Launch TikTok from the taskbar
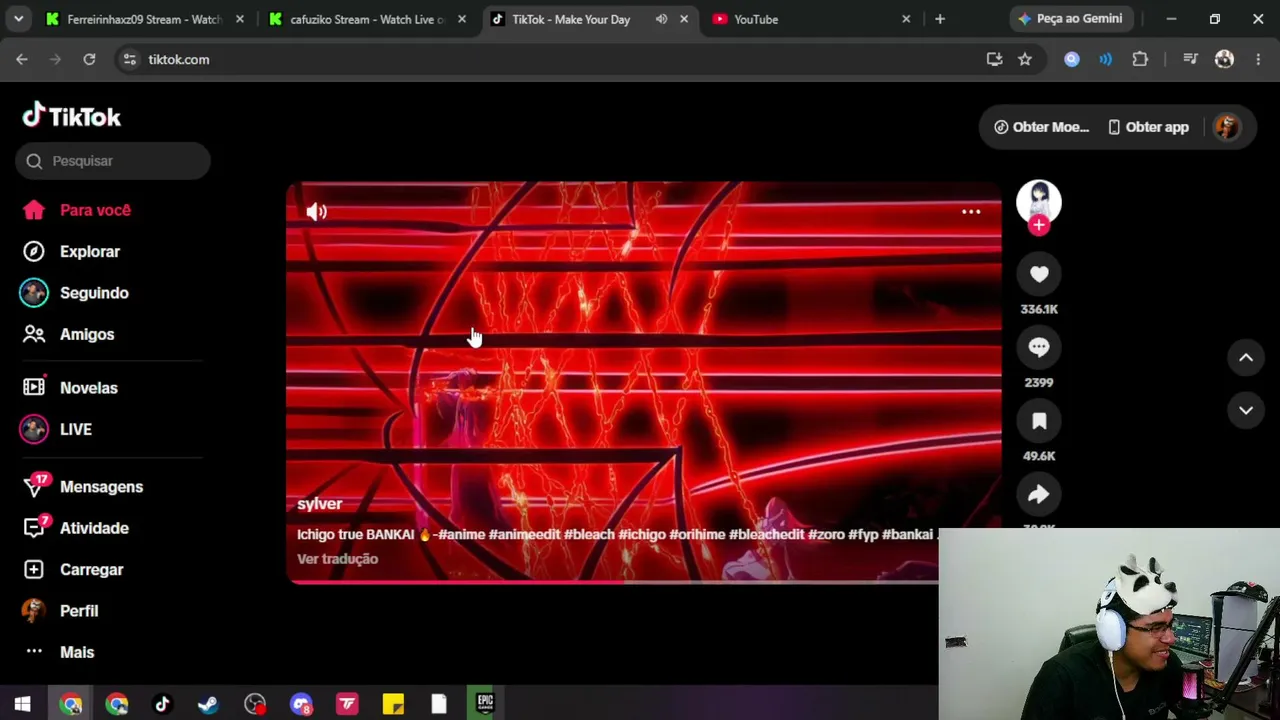This screenshot has width=1280, height=720. point(162,704)
